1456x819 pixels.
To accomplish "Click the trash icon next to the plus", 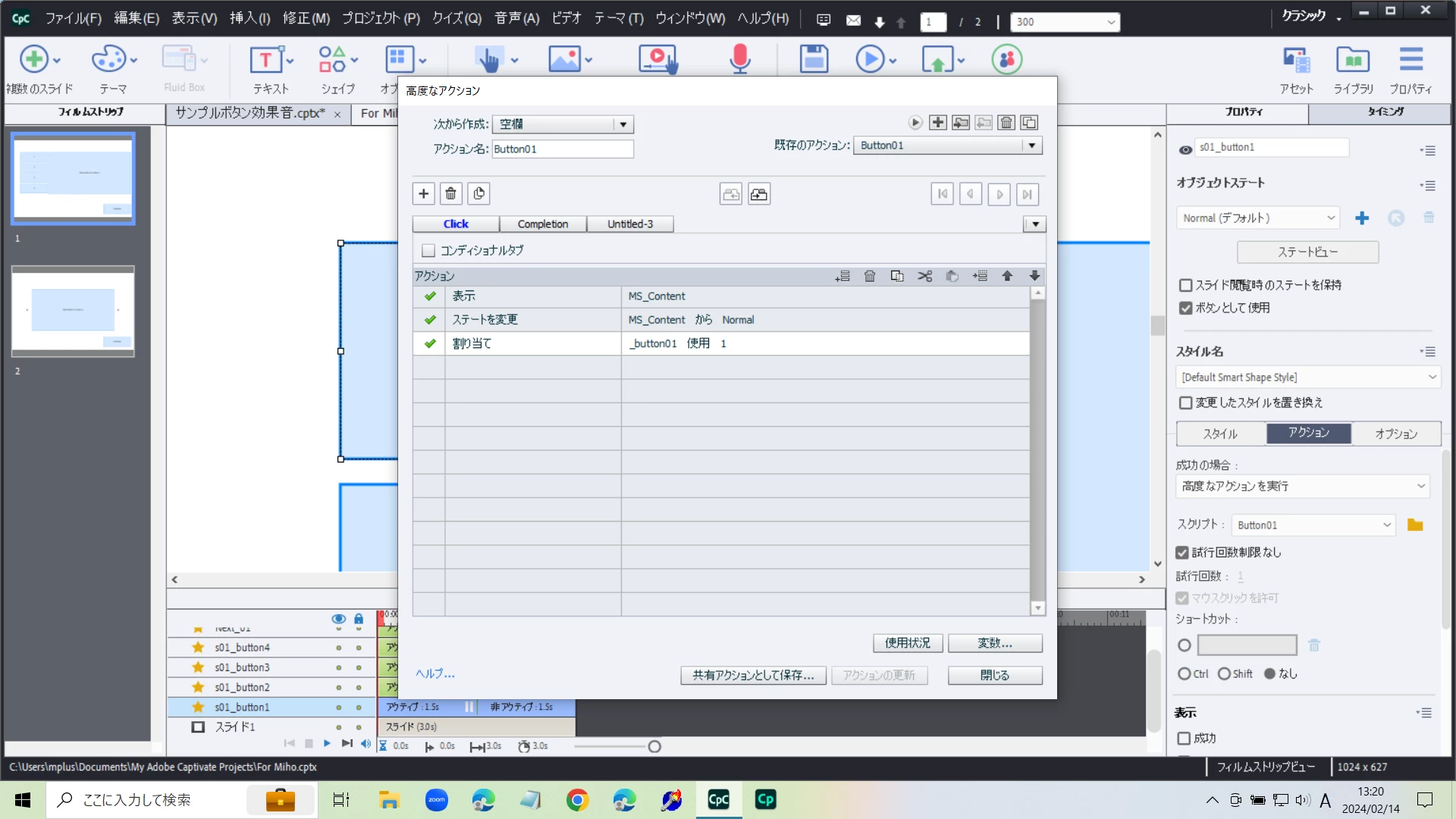I will click(450, 194).
